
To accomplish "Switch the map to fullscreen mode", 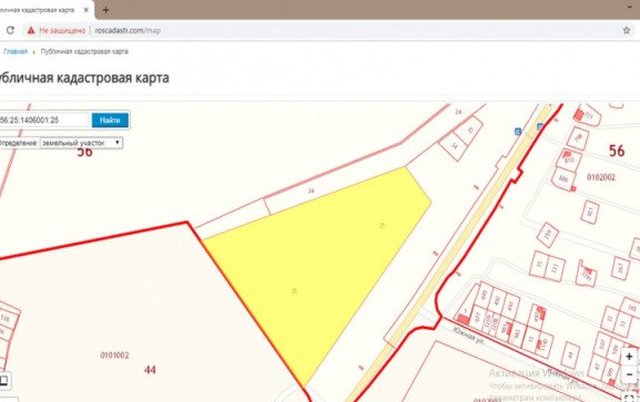I will (629, 397).
